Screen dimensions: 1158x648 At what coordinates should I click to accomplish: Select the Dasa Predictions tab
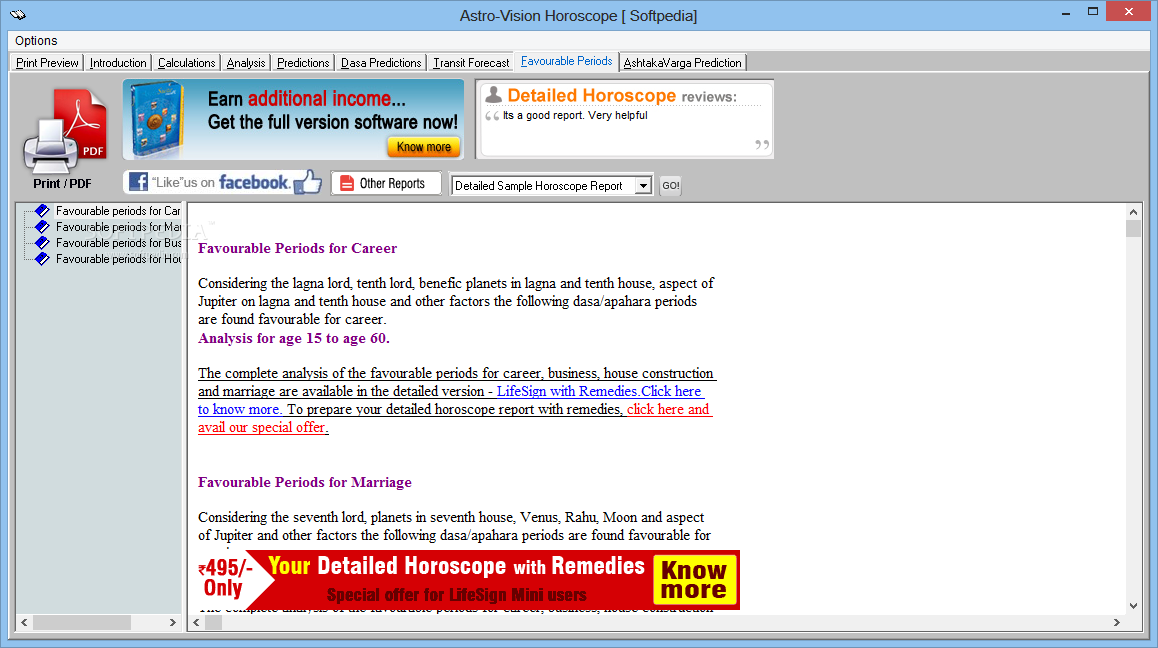pos(381,63)
